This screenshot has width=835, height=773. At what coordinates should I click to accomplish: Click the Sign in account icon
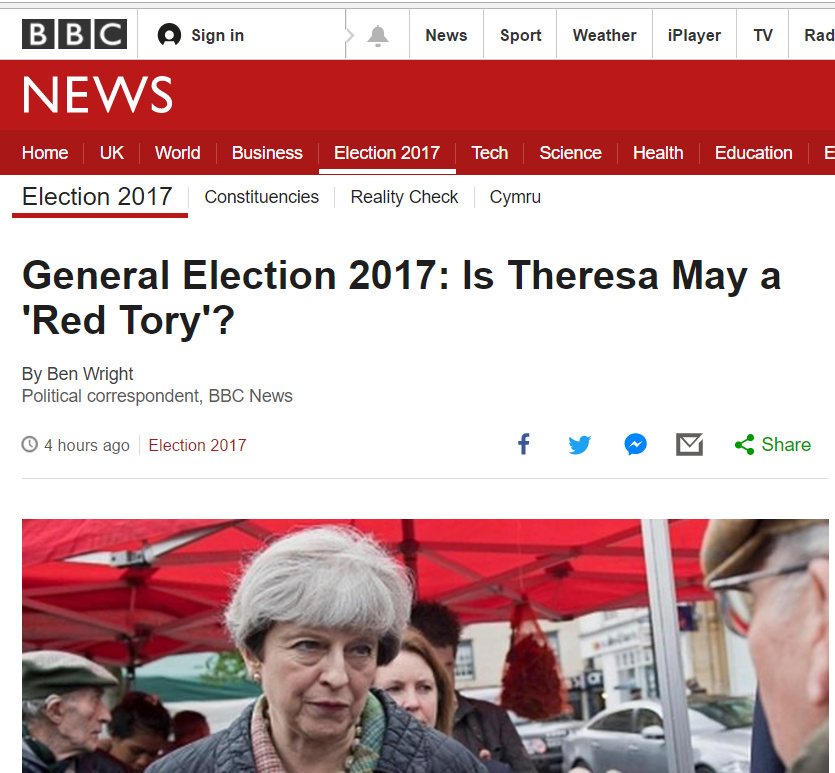[x=170, y=36]
